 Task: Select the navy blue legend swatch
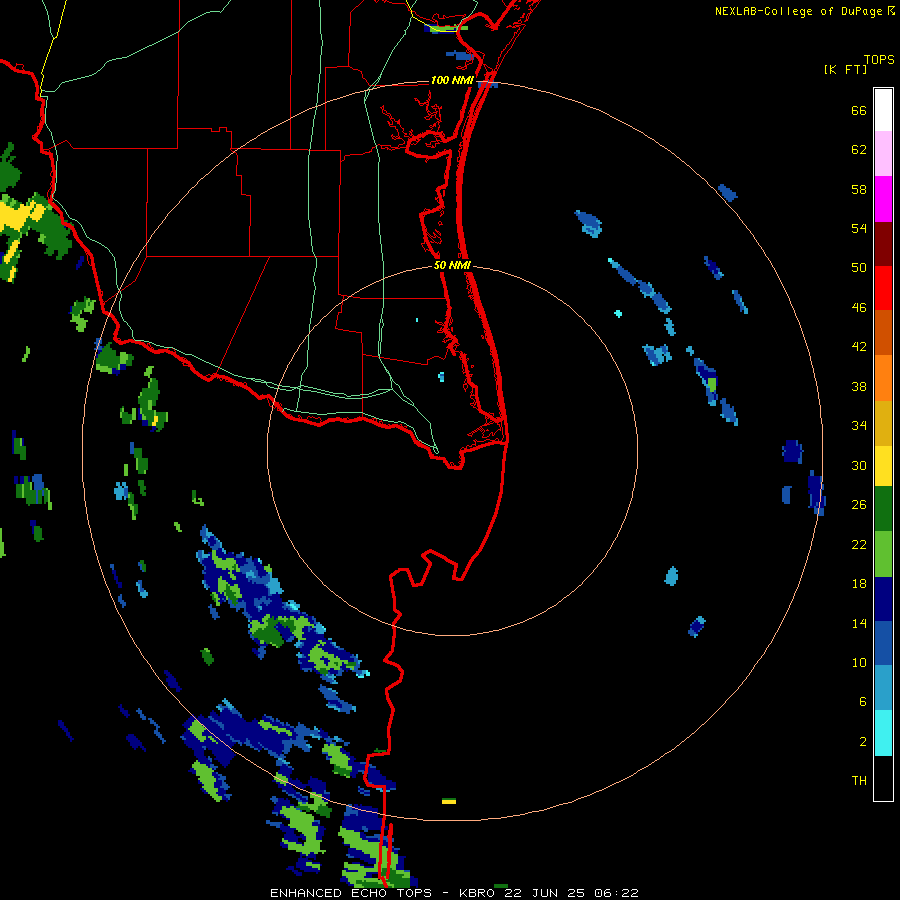[x=883, y=599]
